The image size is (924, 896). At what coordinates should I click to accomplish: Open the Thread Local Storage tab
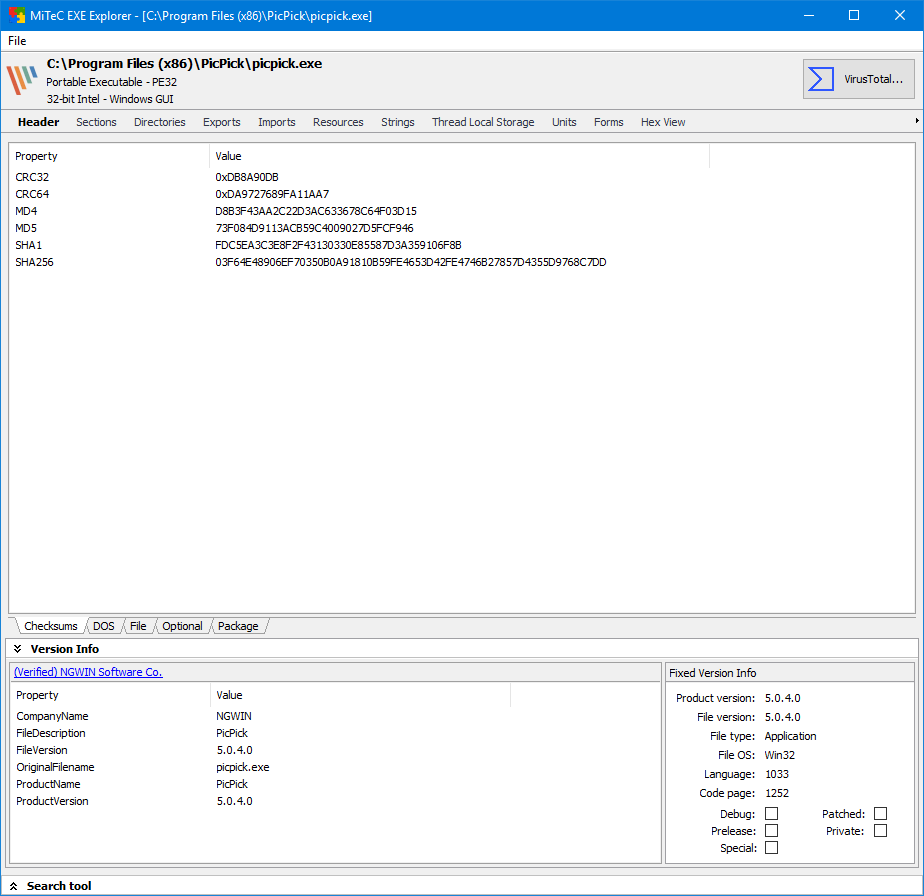coord(483,122)
